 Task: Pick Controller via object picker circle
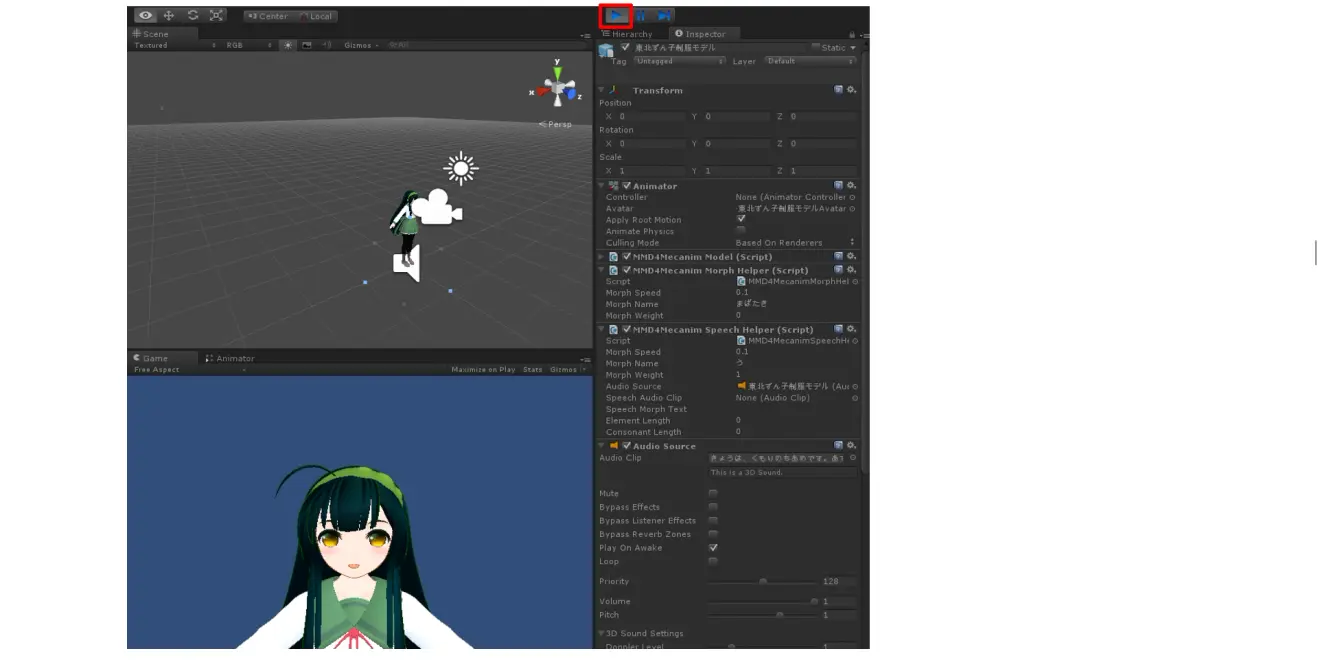[853, 198]
